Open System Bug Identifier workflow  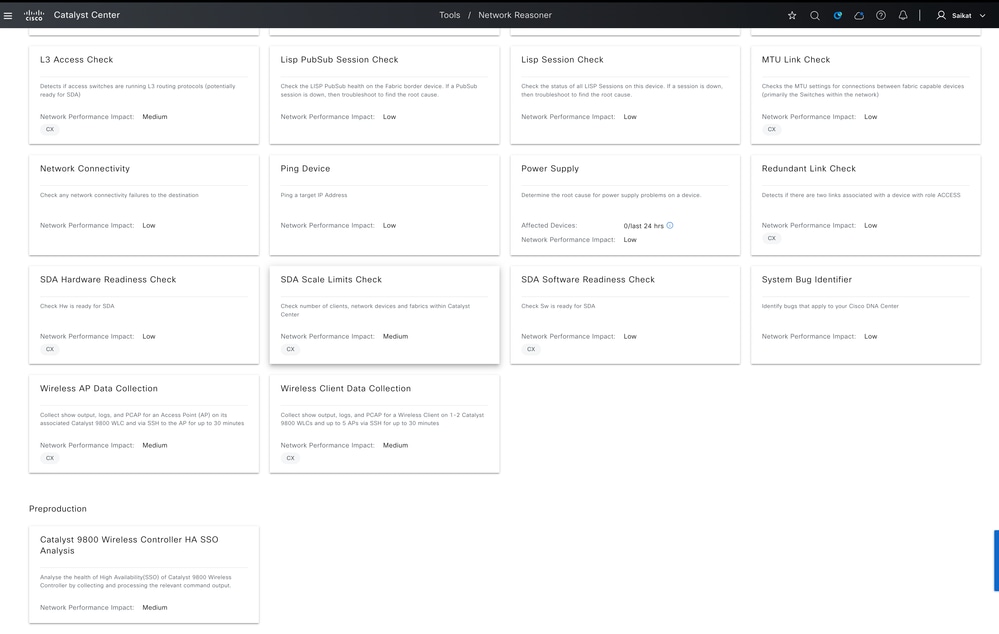(x=866, y=315)
